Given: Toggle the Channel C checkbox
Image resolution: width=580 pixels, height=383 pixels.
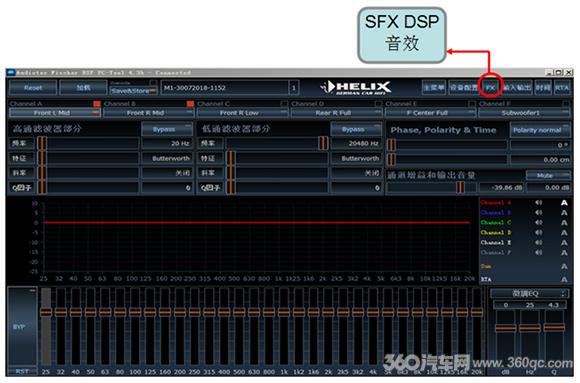Looking at the screenshot, I should tap(284, 104).
